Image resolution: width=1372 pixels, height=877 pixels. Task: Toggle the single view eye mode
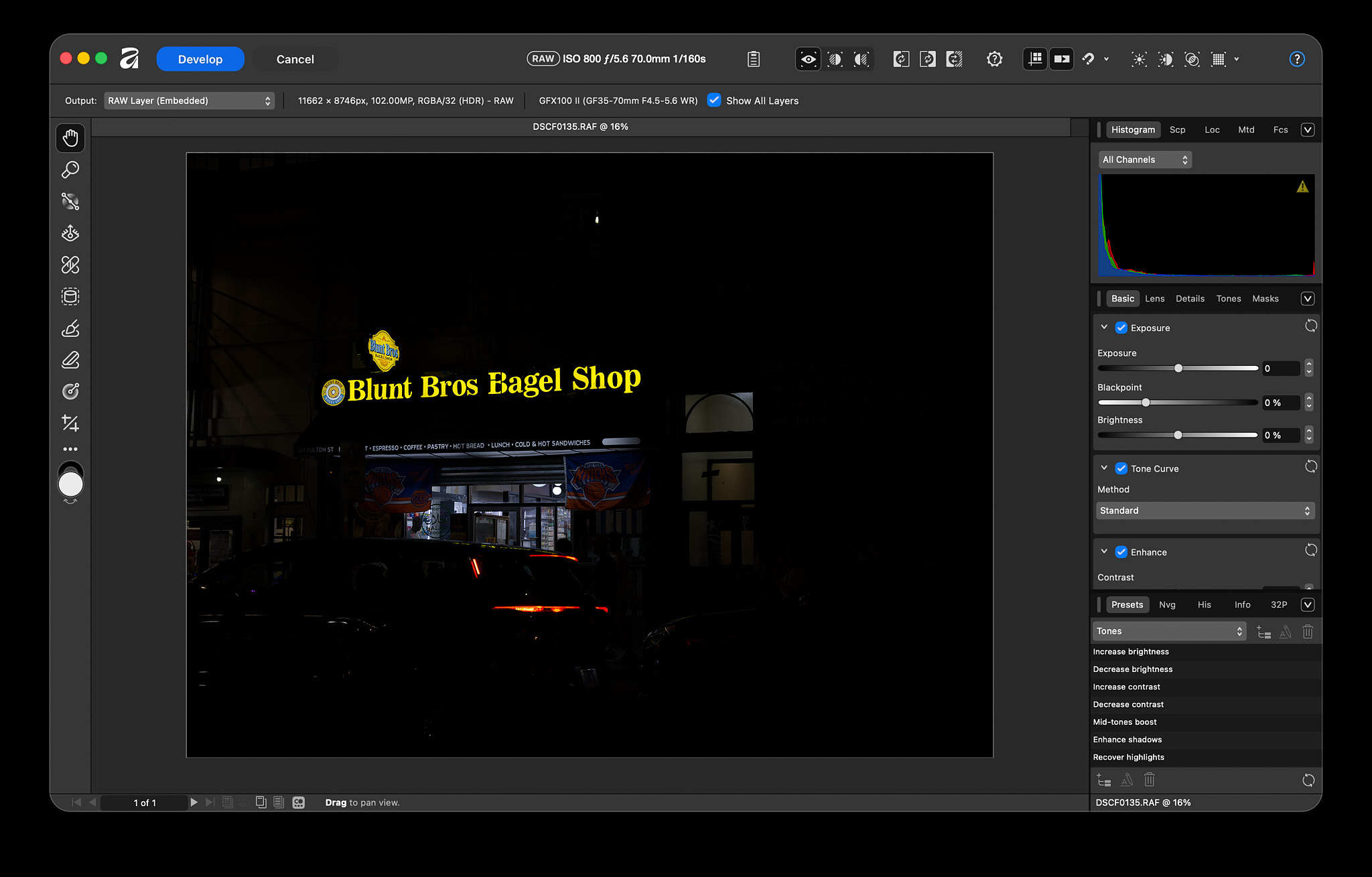[809, 59]
